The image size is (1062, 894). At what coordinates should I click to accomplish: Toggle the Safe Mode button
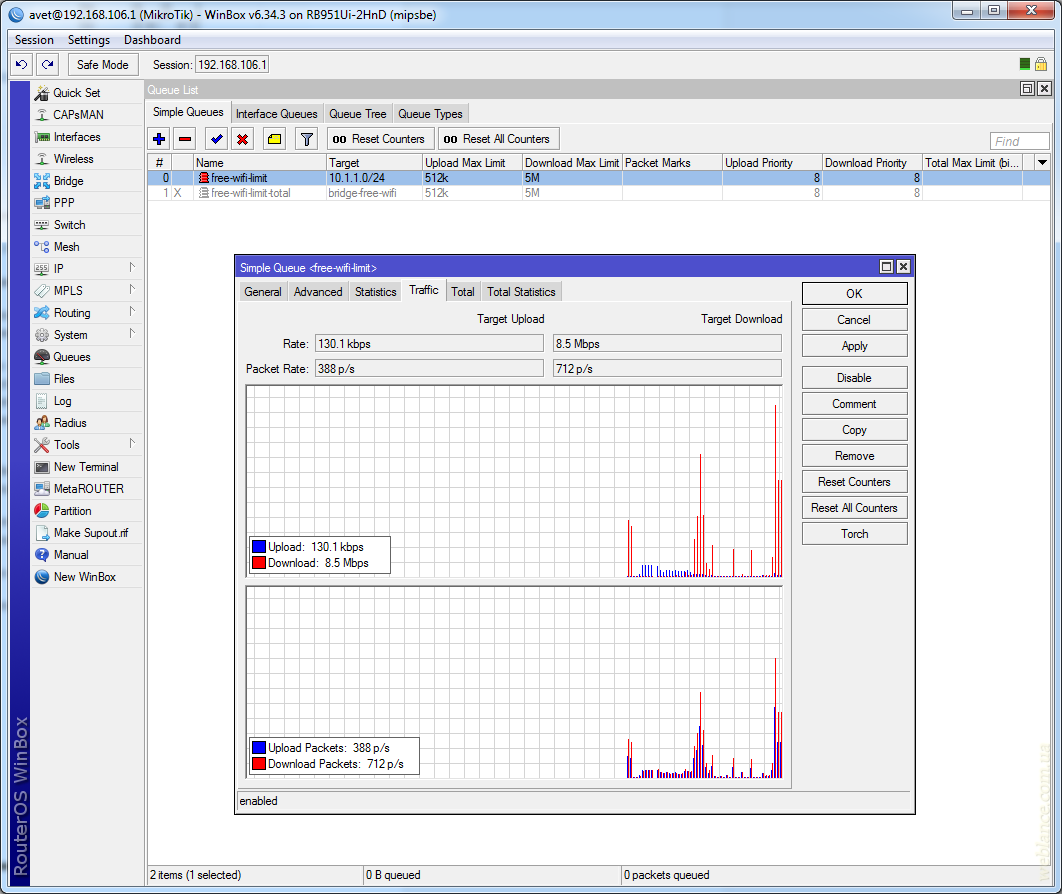coord(102,64)
